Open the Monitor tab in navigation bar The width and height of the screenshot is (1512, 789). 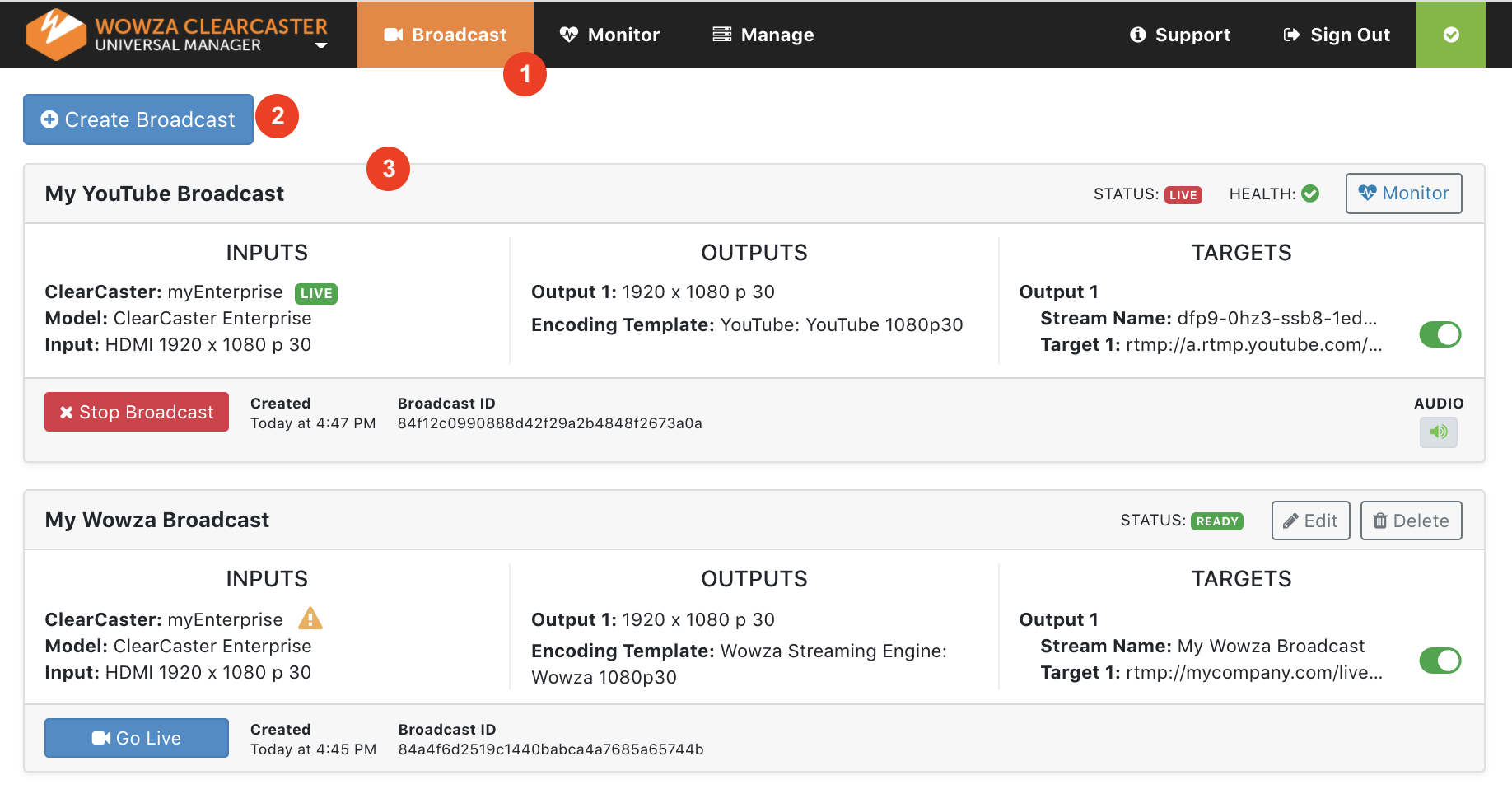click(x=609, y=35)
